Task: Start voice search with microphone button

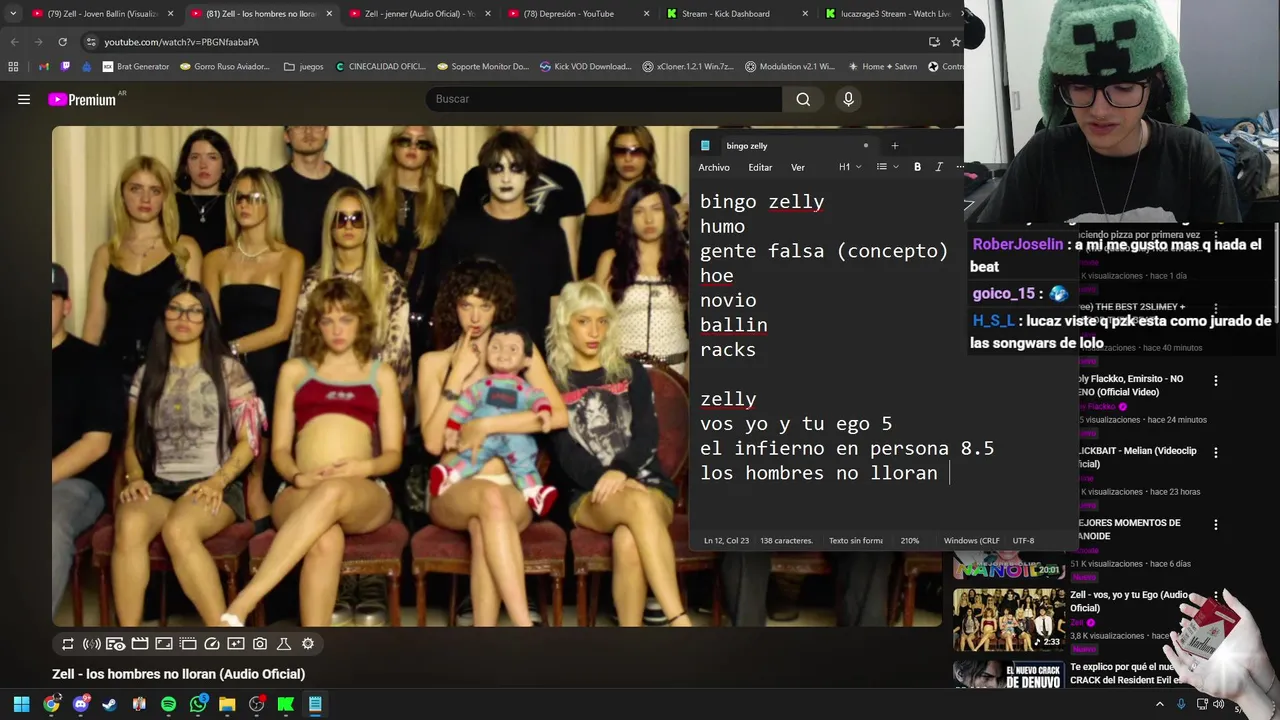Action: point(848,99)
